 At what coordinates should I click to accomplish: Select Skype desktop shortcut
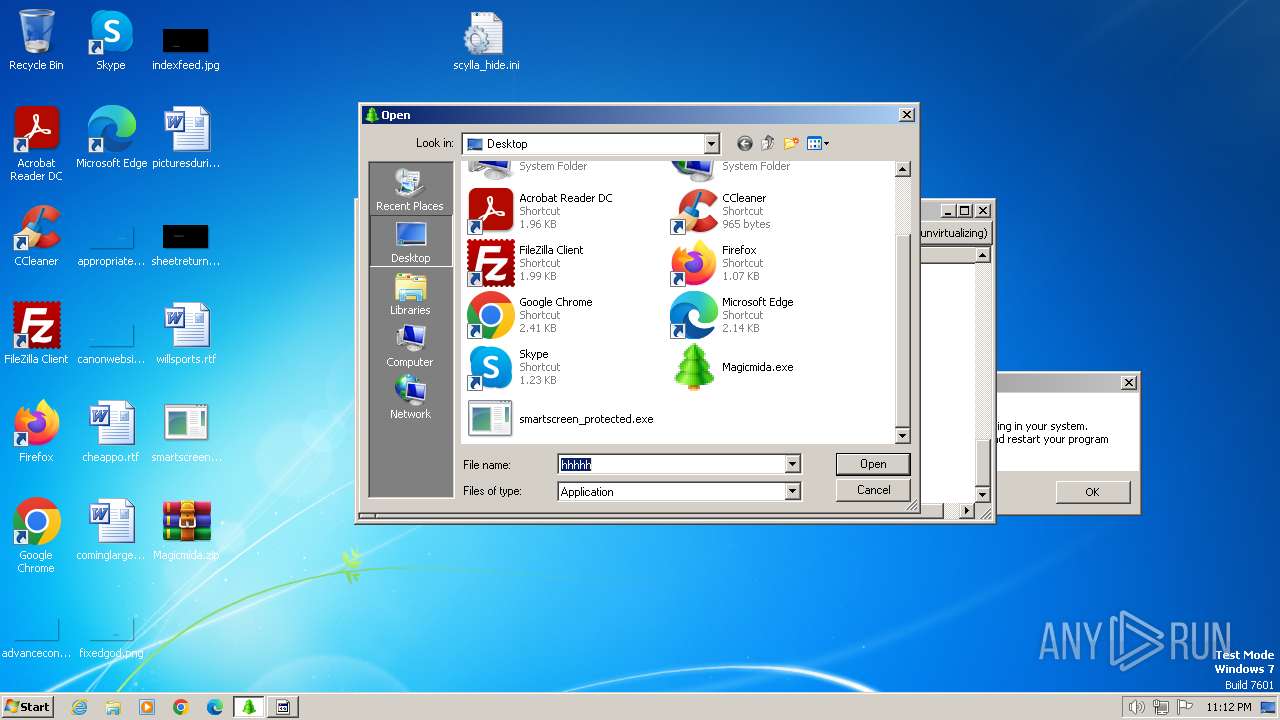tap(110, 40)
